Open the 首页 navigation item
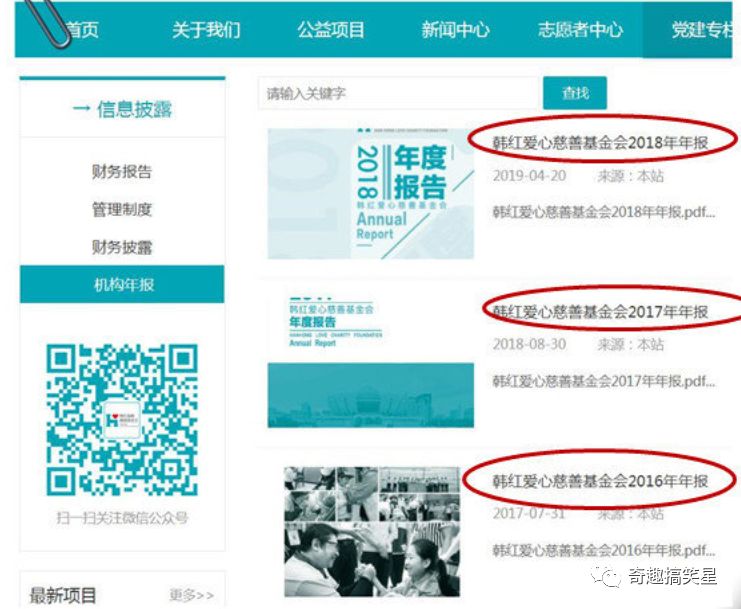Screen dimensions: 741x609 (81, 30)
